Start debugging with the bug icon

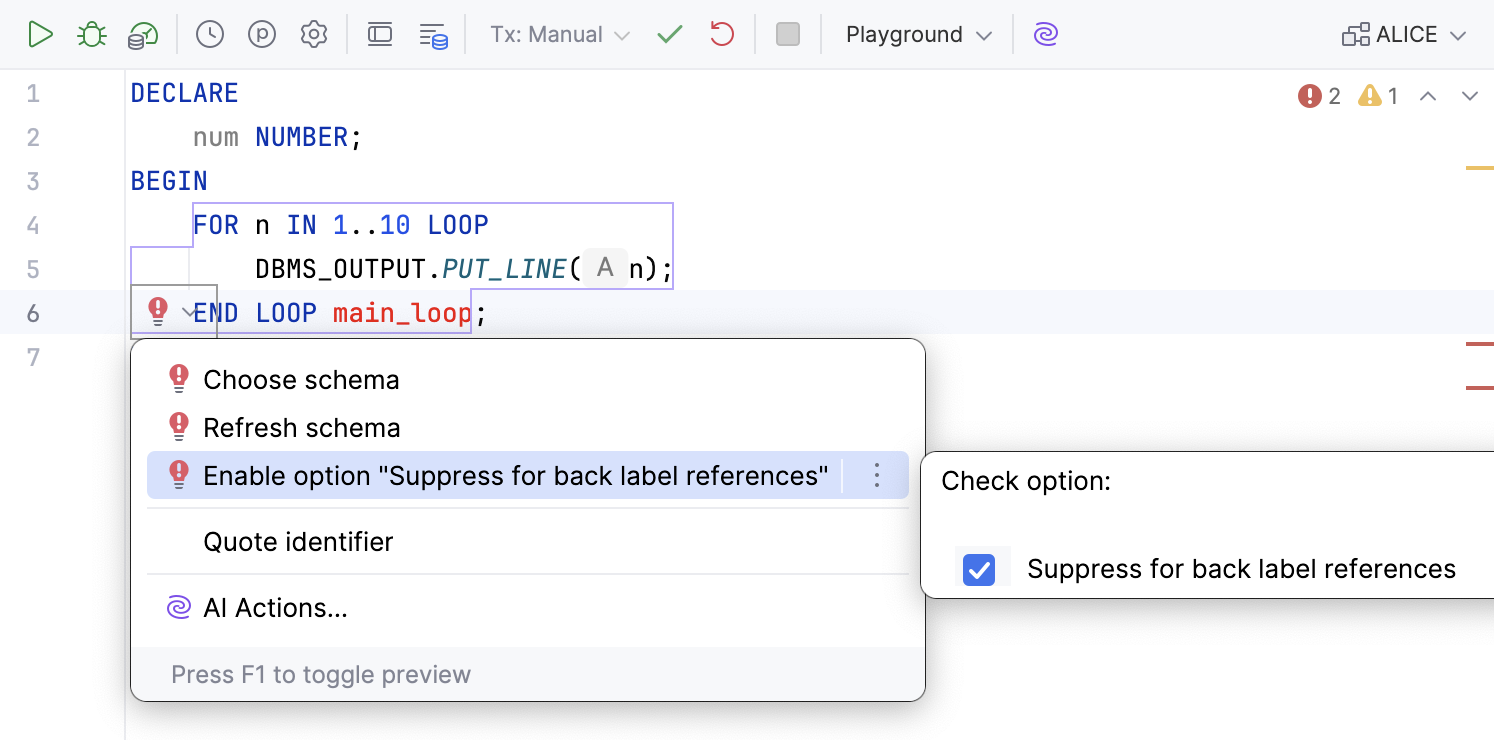pos(91,33)
